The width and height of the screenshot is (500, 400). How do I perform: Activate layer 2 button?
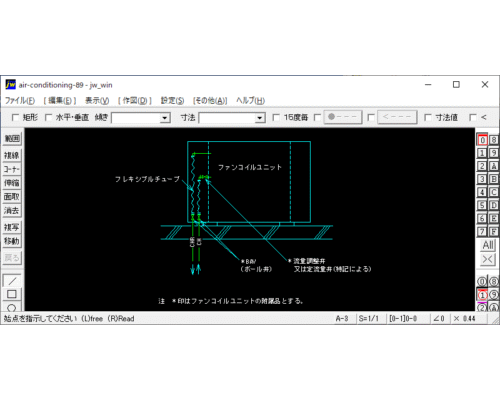pos(482,166)
